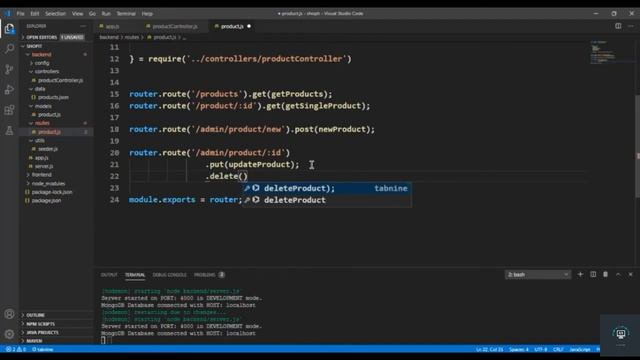Select first deleteProduct); tabnine suggestion
The height and width of the screenshot is (360, 640).
coord(327,188)
